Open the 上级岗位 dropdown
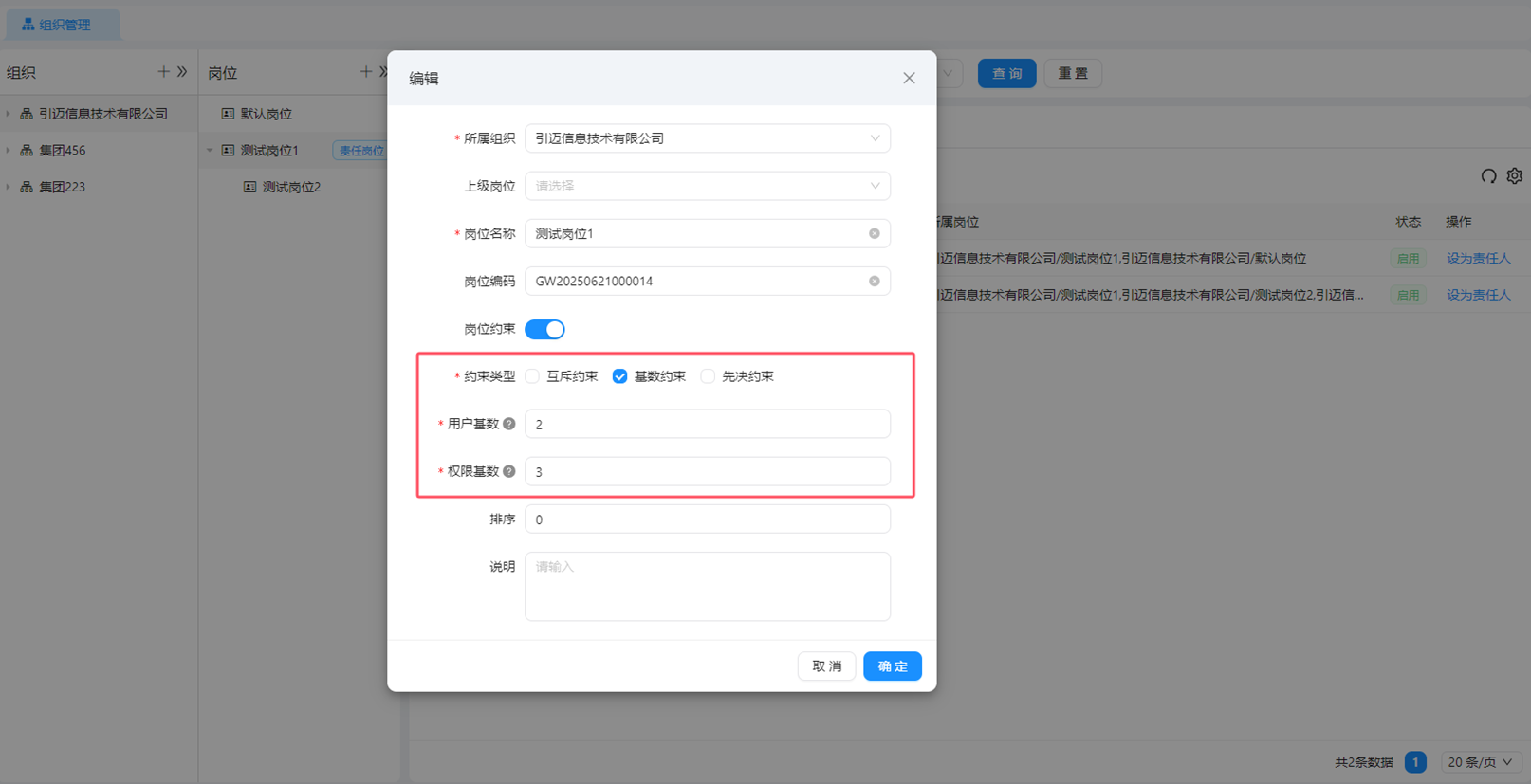 pyautogui.click(x=708, y=186)
